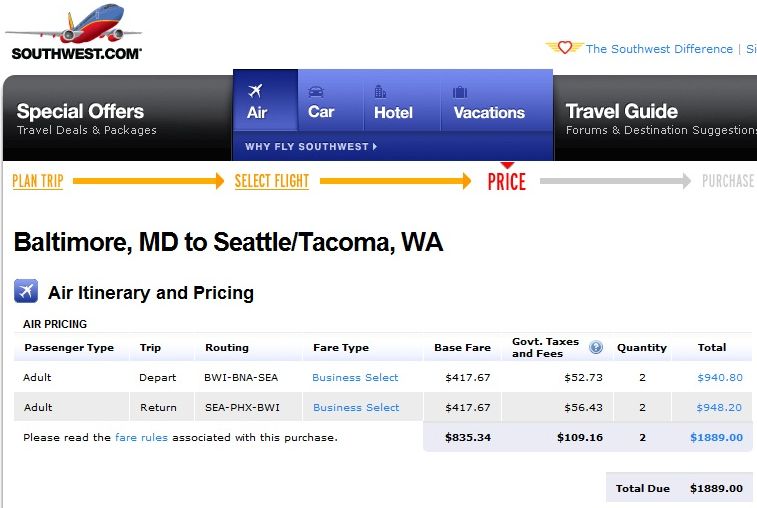
Task: Click the Govt. Taxes help question icon
Action: point(596,347)
